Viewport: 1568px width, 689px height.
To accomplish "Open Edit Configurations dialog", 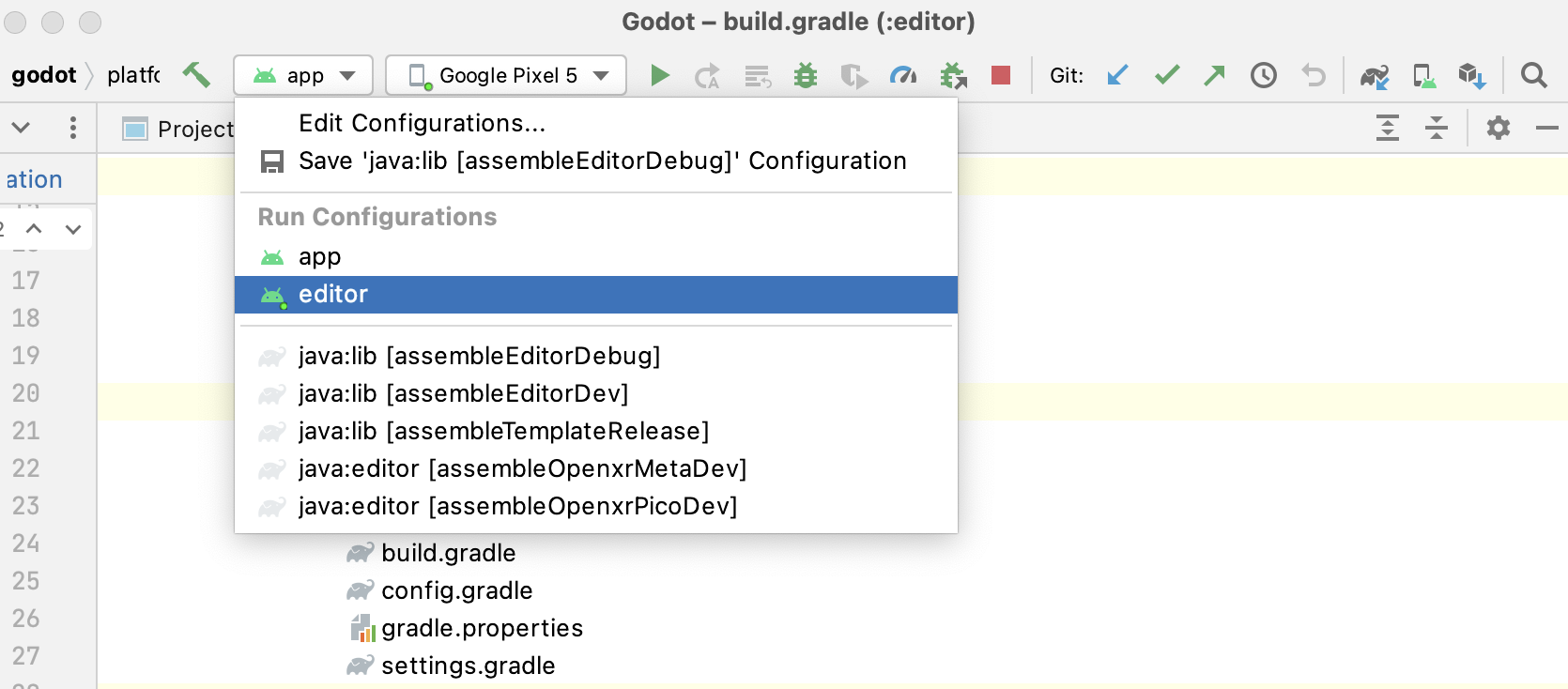I will coord(422,122).
